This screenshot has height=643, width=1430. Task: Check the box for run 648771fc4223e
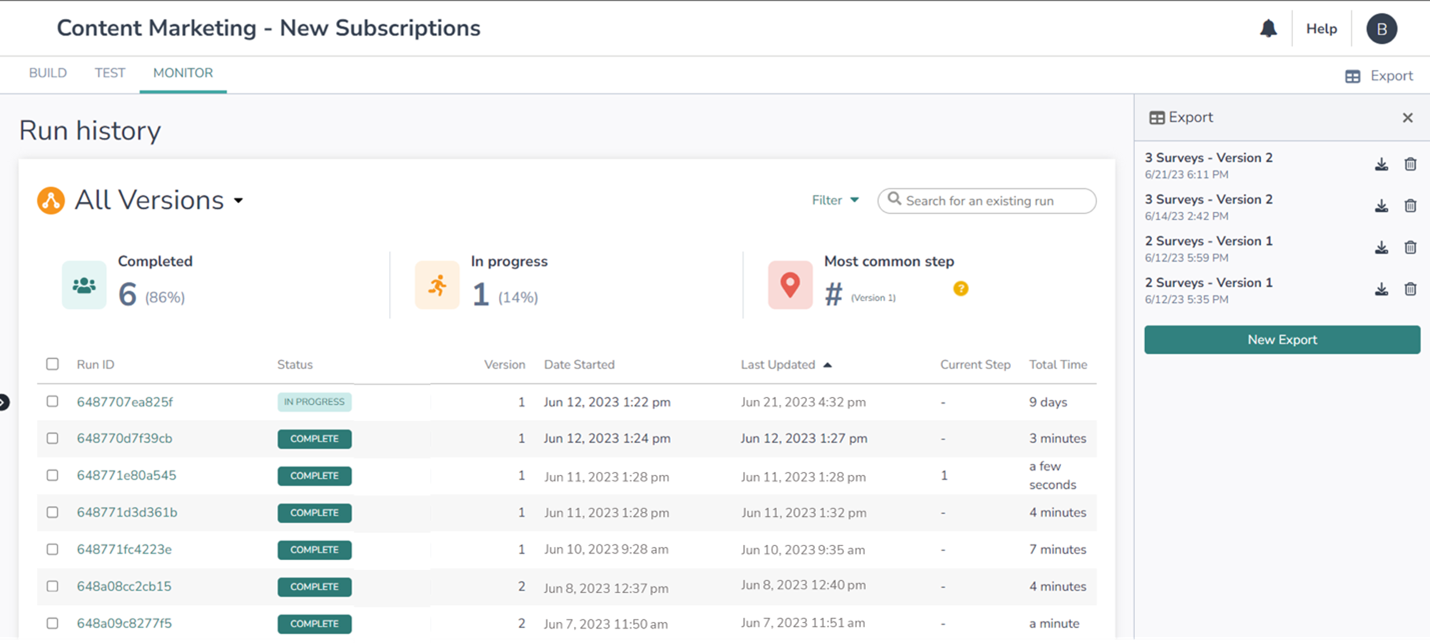pyautogui.click(x=53, y=550)
